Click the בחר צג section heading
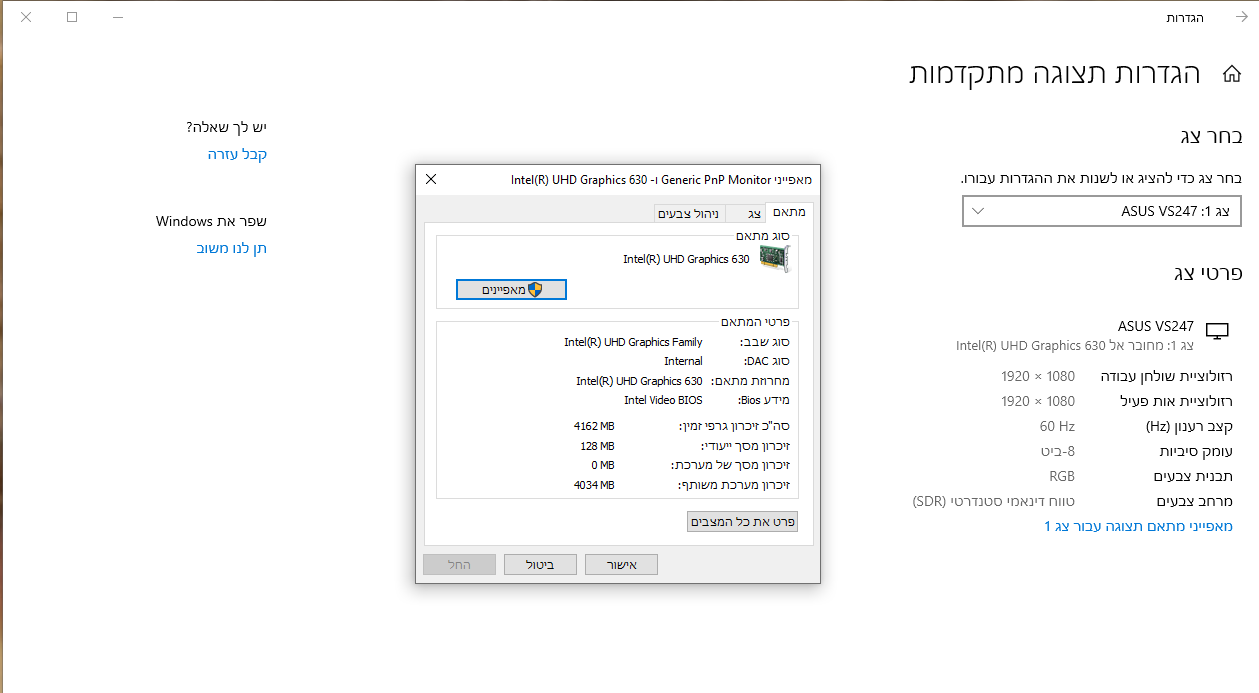 (x=1211, y=137)
